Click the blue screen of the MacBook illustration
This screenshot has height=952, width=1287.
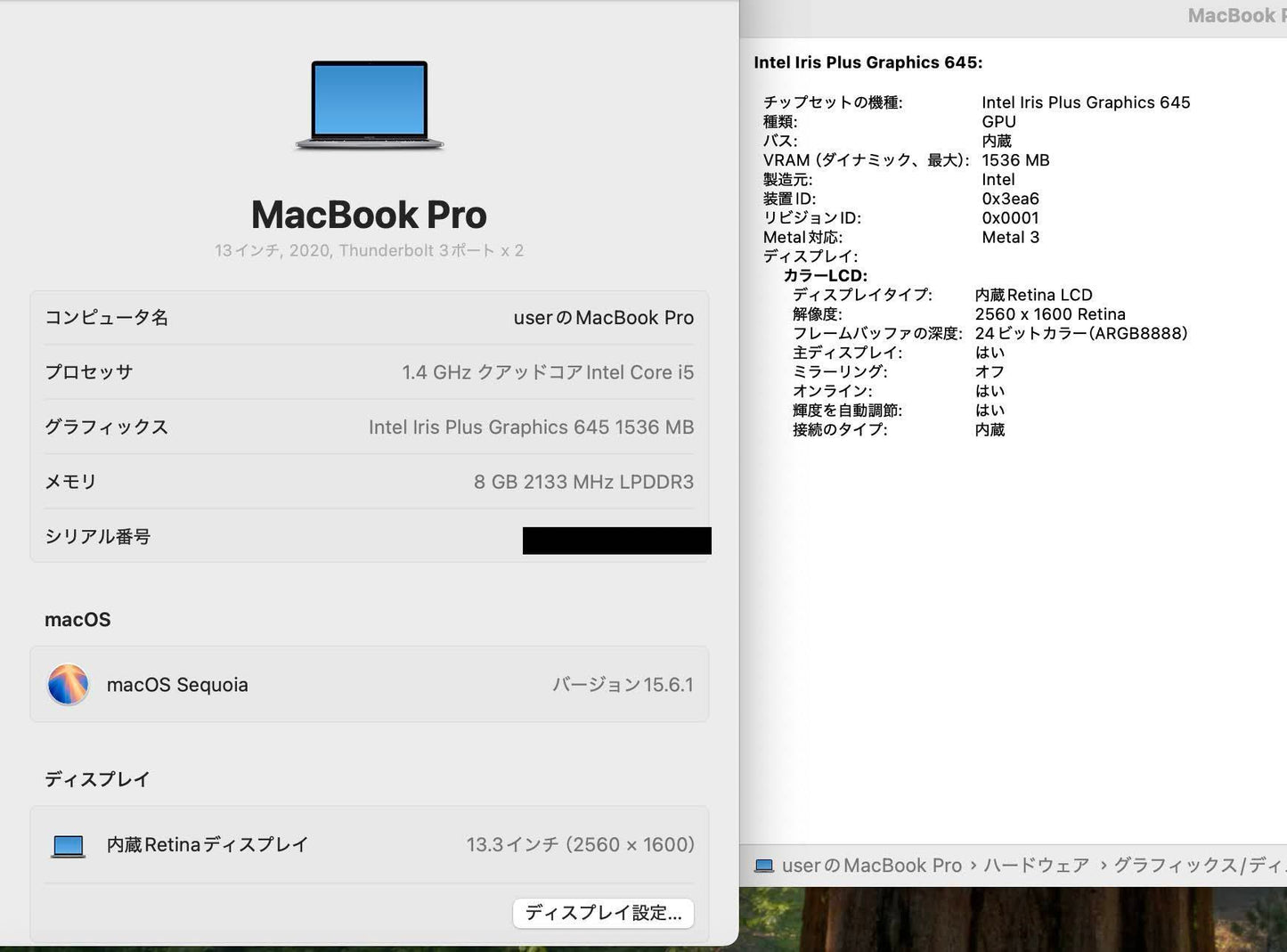click(369, 100)
